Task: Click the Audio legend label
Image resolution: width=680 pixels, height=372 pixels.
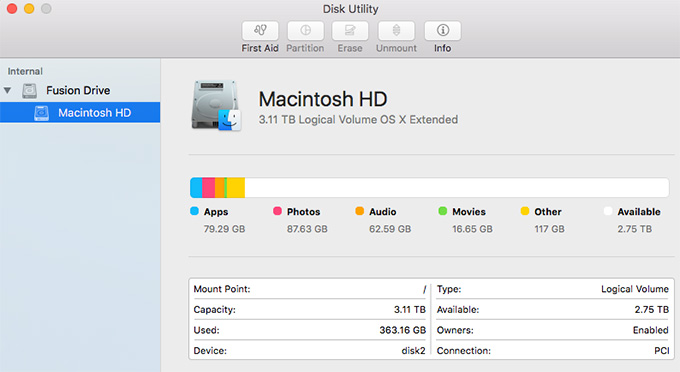Action: [x=382, y=212]
